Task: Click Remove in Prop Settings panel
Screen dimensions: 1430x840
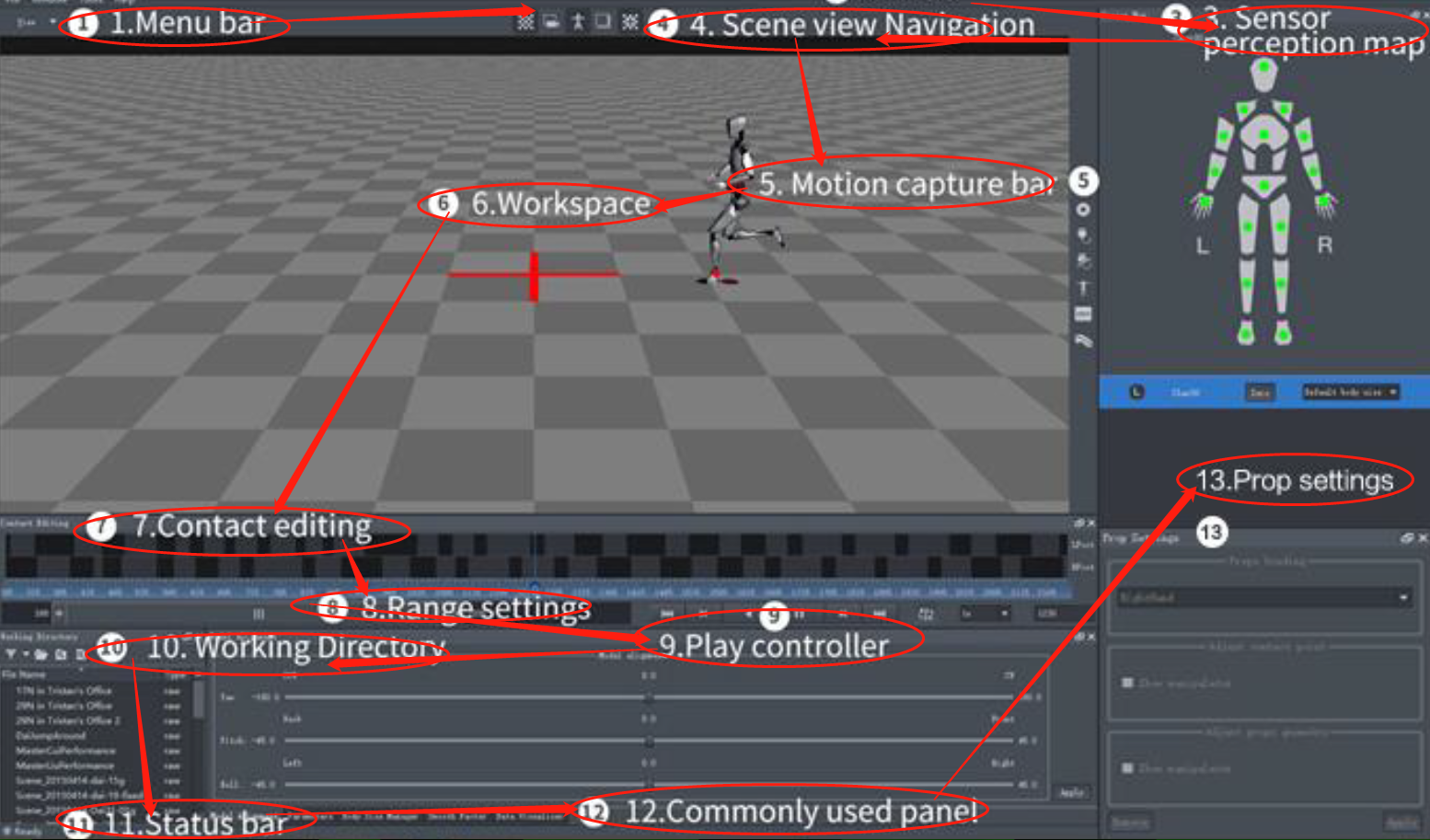Action: 1130,823
